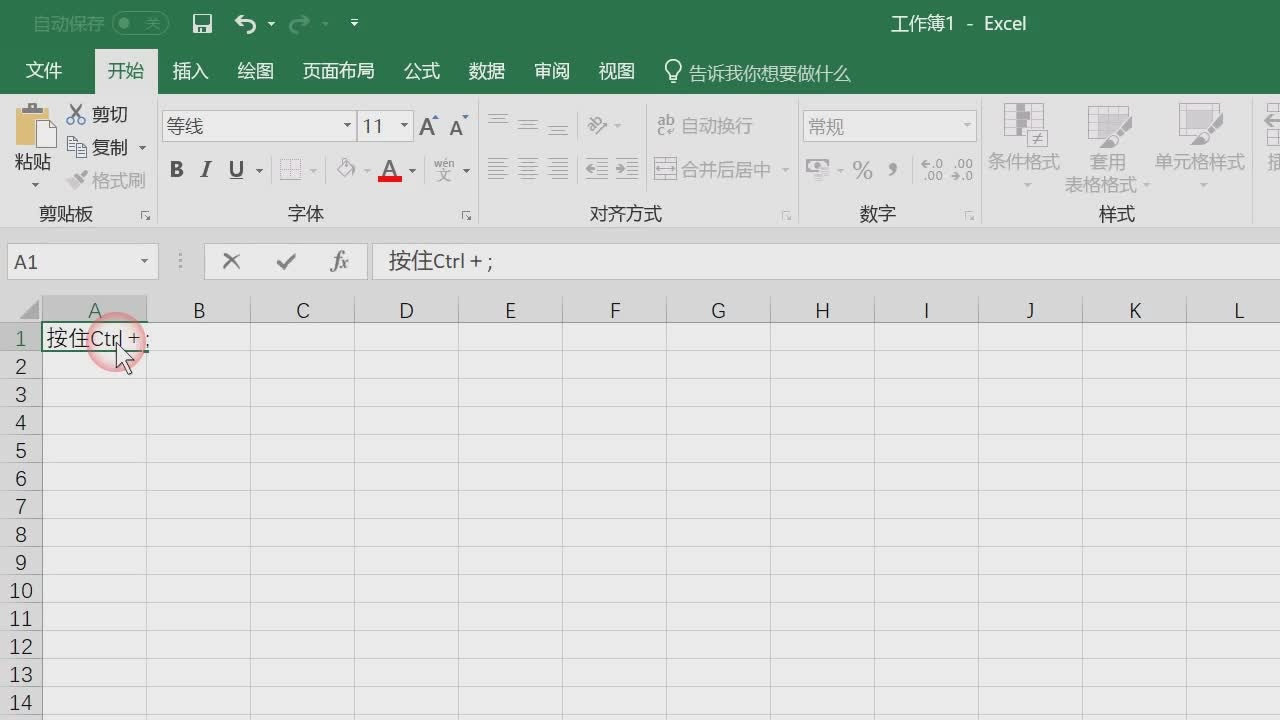Click the align right icon
Image resolution: width=1280 pixels, height=720 pixels.
click(x=558, y=169)
